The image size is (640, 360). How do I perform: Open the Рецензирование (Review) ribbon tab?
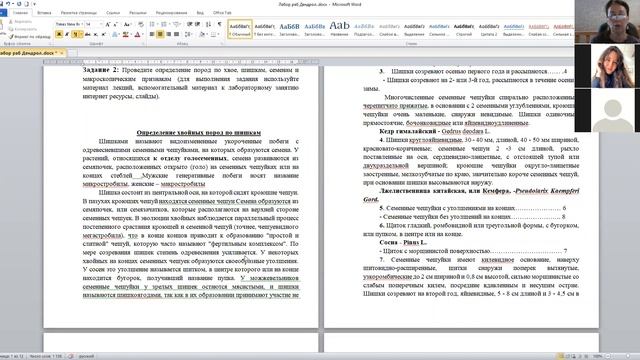click(171, 13)
